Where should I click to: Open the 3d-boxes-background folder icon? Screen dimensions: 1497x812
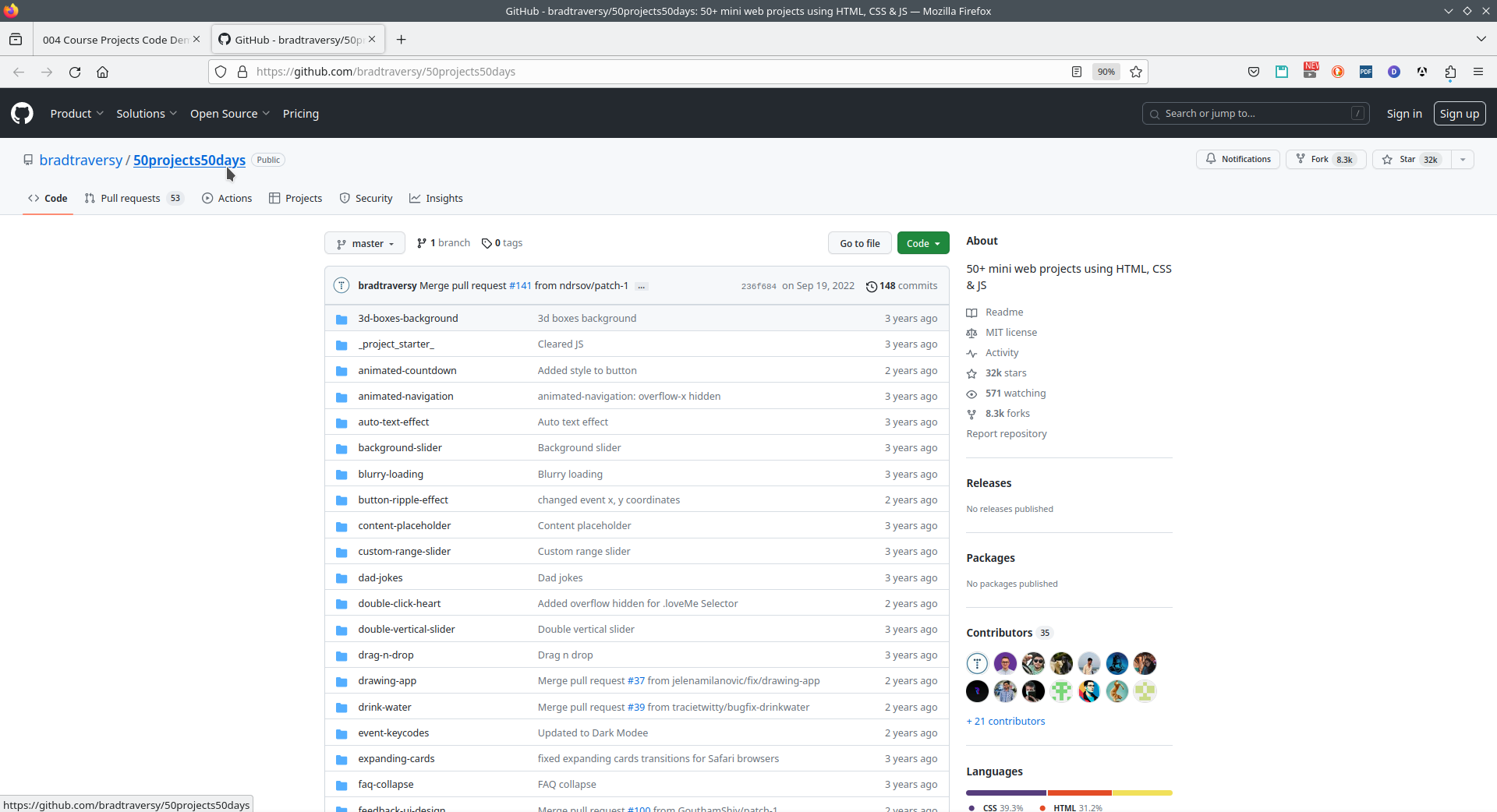coord(342,319)
